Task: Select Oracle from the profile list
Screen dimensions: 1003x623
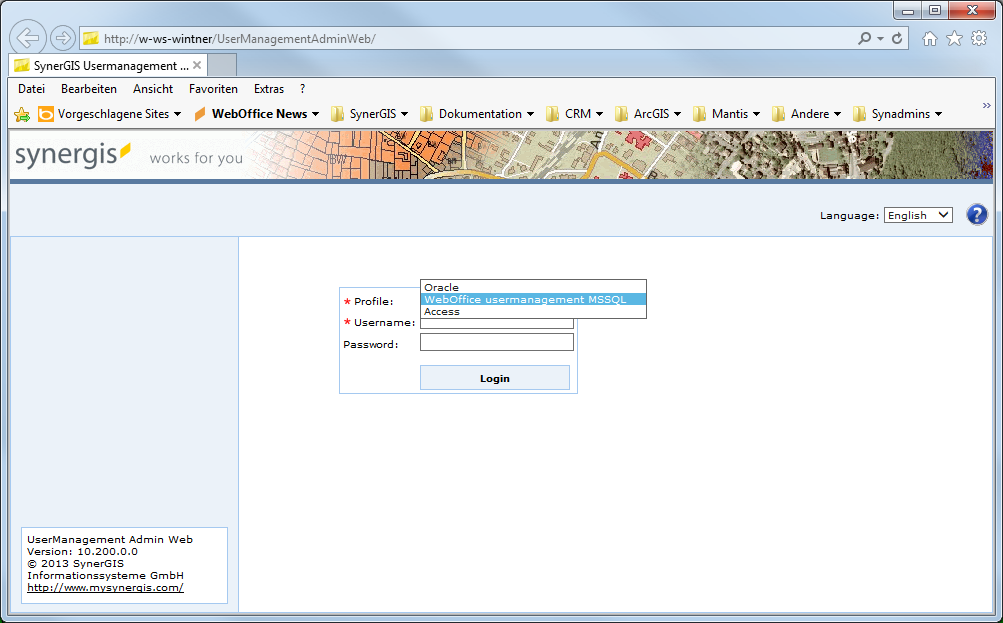Action: click(x=441, y=287)
